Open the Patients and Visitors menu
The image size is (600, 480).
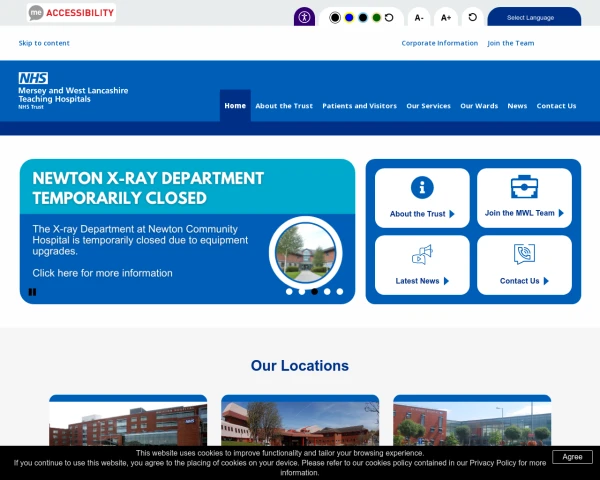pyautogui.click(x=359, y=106)
